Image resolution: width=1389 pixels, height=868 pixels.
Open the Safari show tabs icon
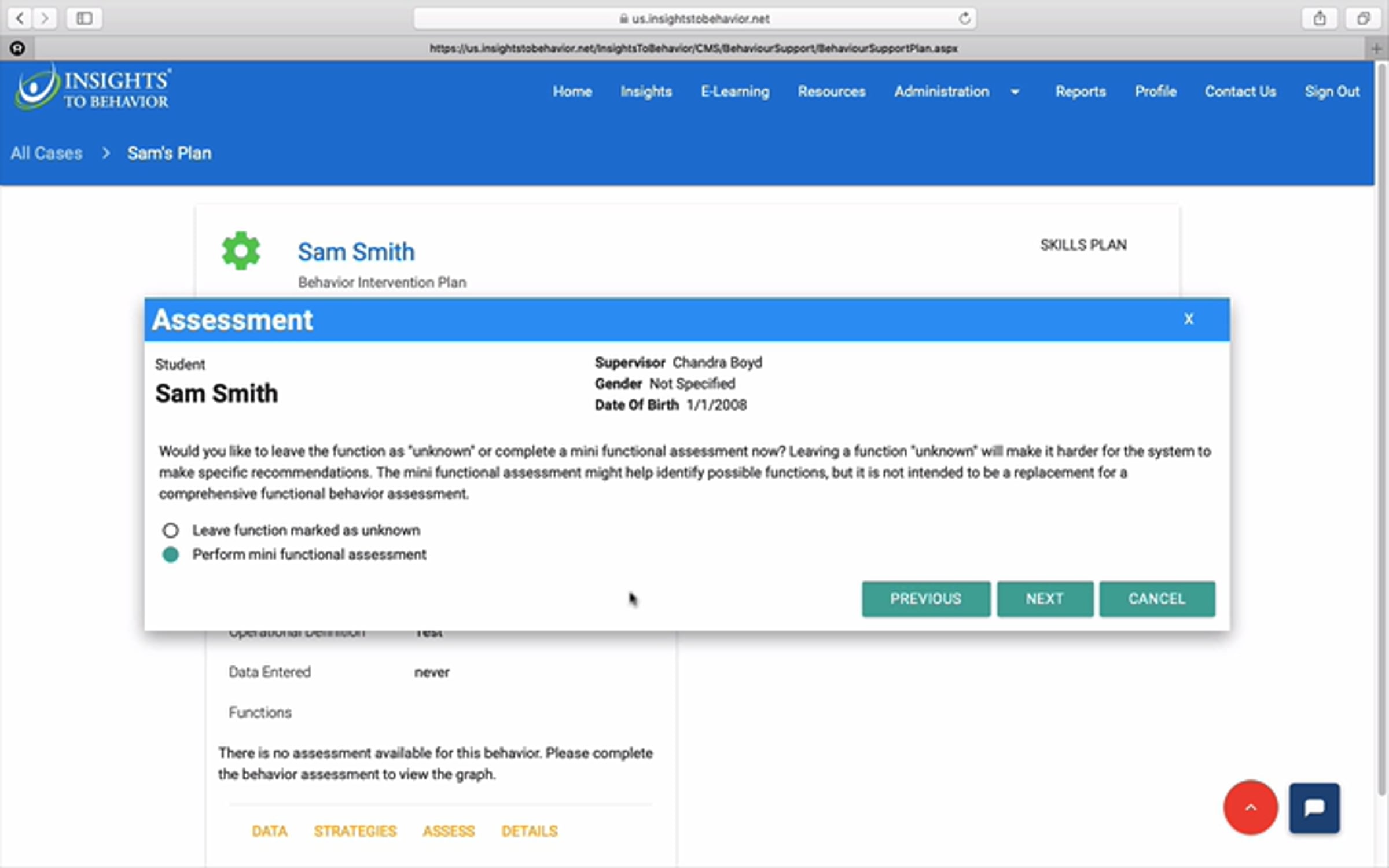1363,19
